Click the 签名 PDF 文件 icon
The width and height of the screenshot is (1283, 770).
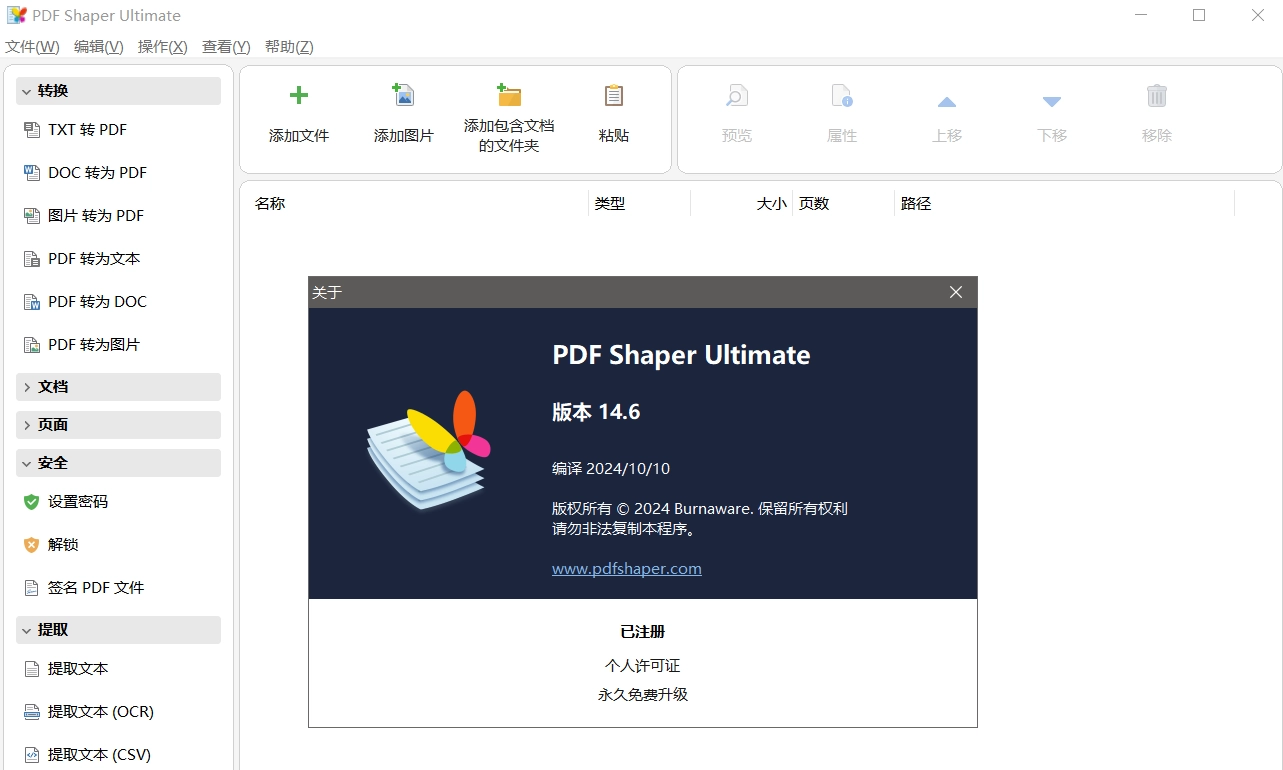[x=31, y=588]
